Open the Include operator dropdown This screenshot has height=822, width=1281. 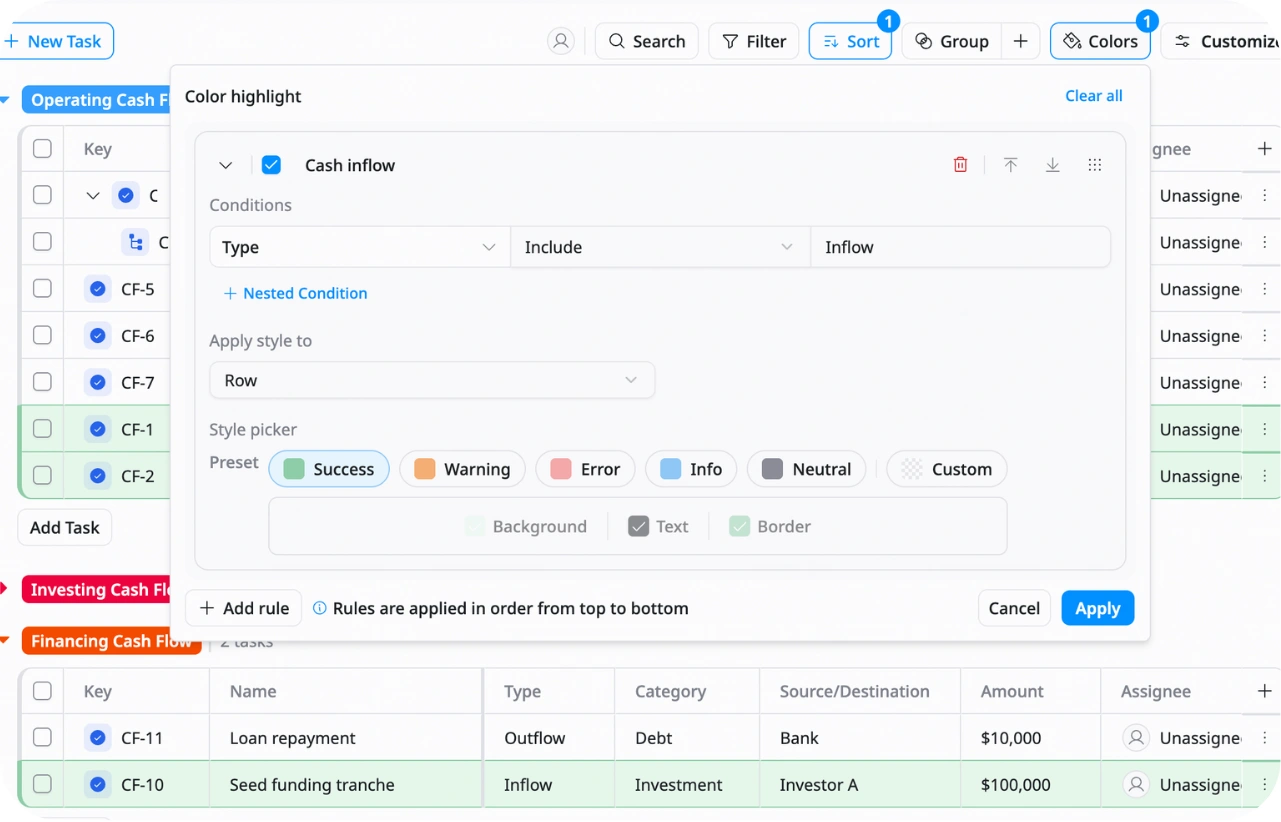click(x=660, y=247)
